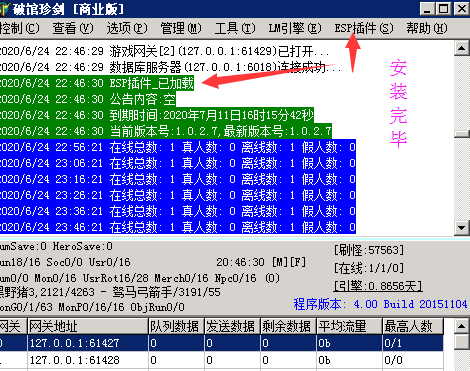Click the log scrollbar down arrow

(x=462, y=228)
